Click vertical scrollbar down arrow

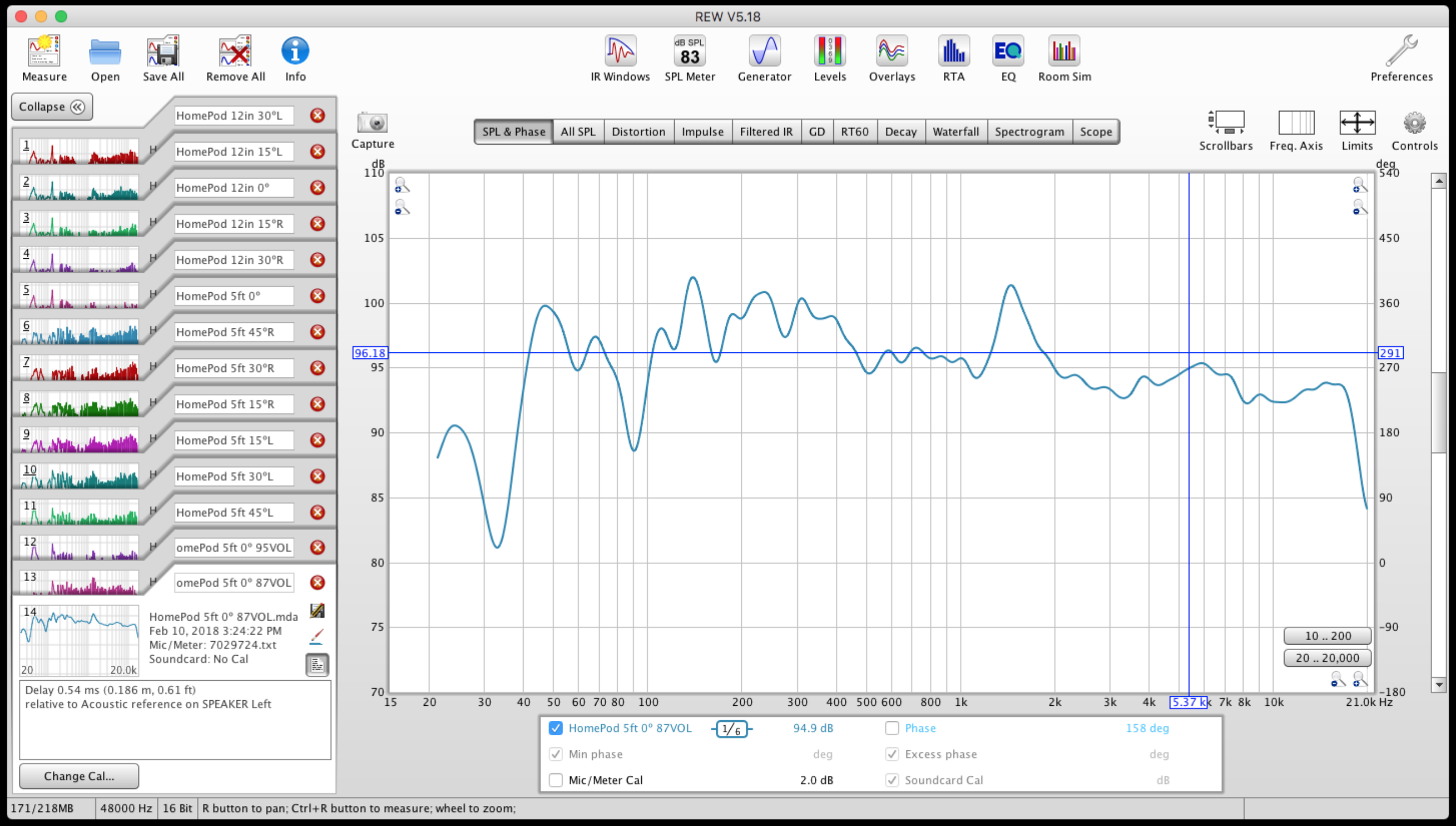click(x=1439, y=684)
